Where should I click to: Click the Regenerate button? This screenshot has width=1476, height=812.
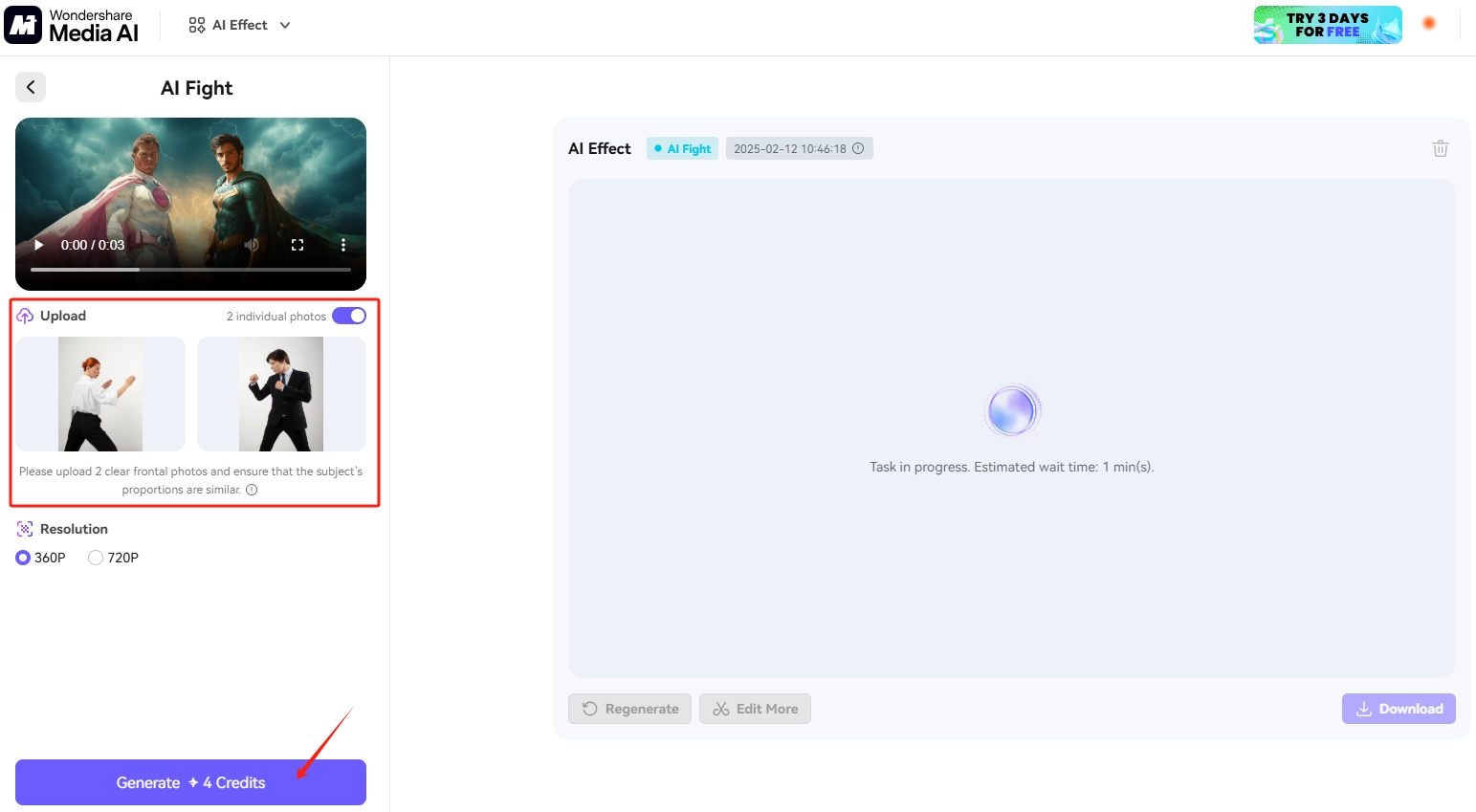click(629, 709)
